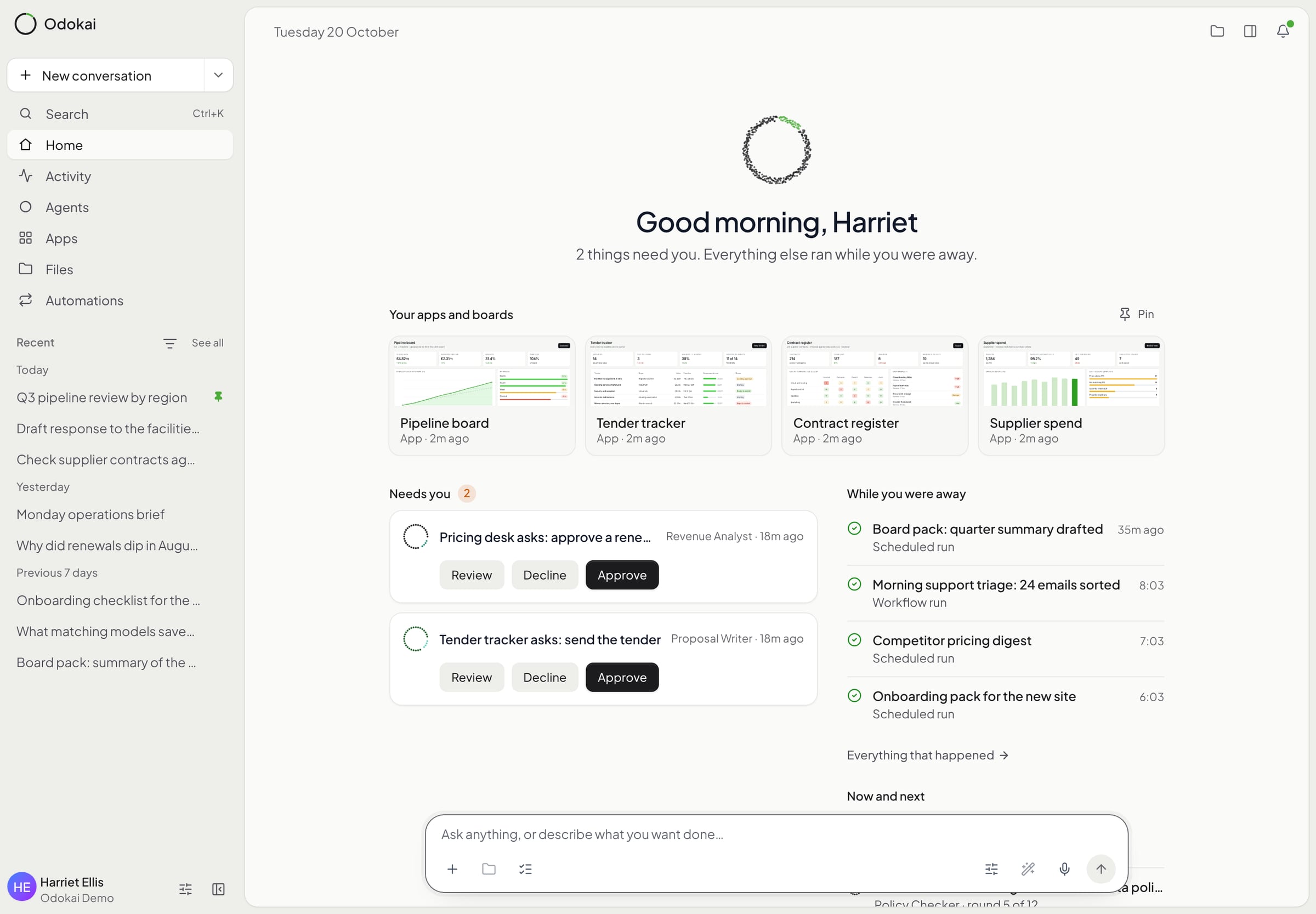The height and width of the screenshot is (914, 1316).
Task: Open Monday operations brief conversation
Action: click(120, 514)
